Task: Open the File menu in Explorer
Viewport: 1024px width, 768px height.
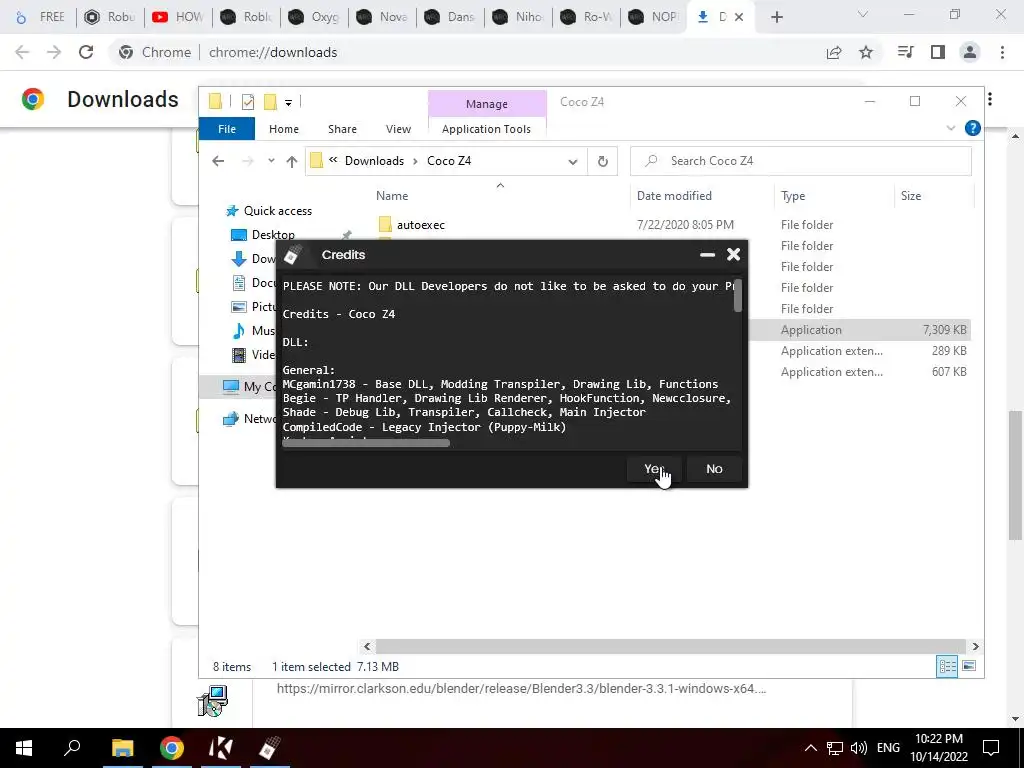Action: coord(227,129)
